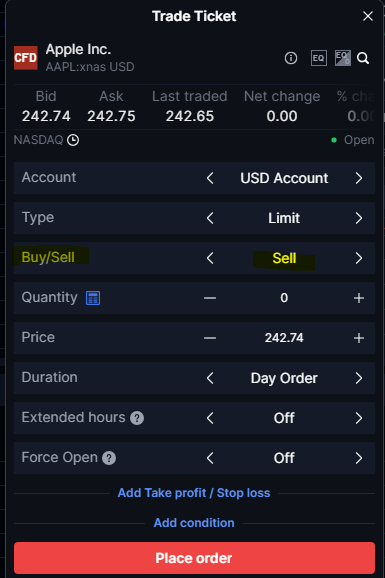Image resolution: width=385 pixels, height=578 pixels.
Task: Click the red Place order button
Action: pos(194,558)
